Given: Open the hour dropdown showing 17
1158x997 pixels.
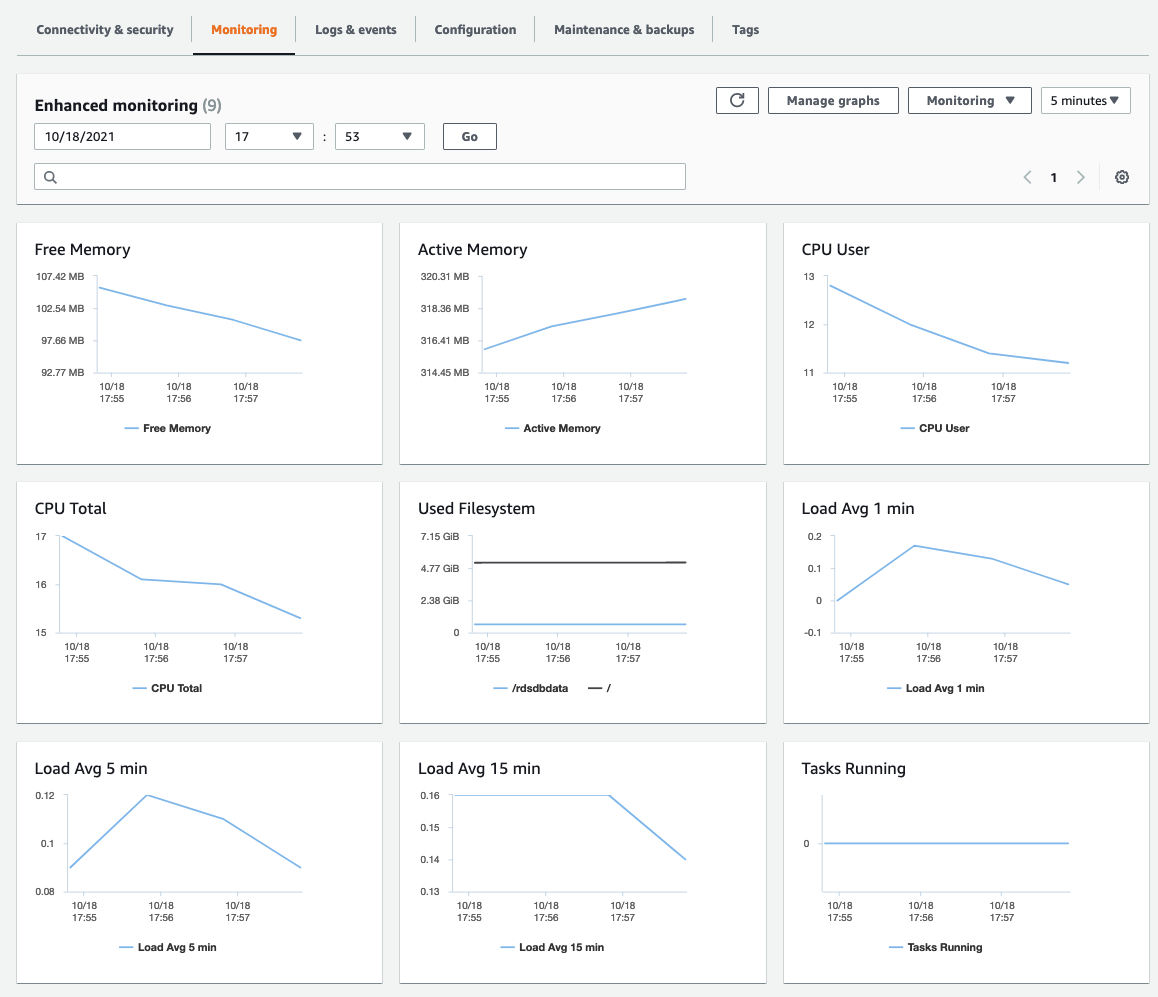Looking at the screenshot, I should (x=269, y=136).
